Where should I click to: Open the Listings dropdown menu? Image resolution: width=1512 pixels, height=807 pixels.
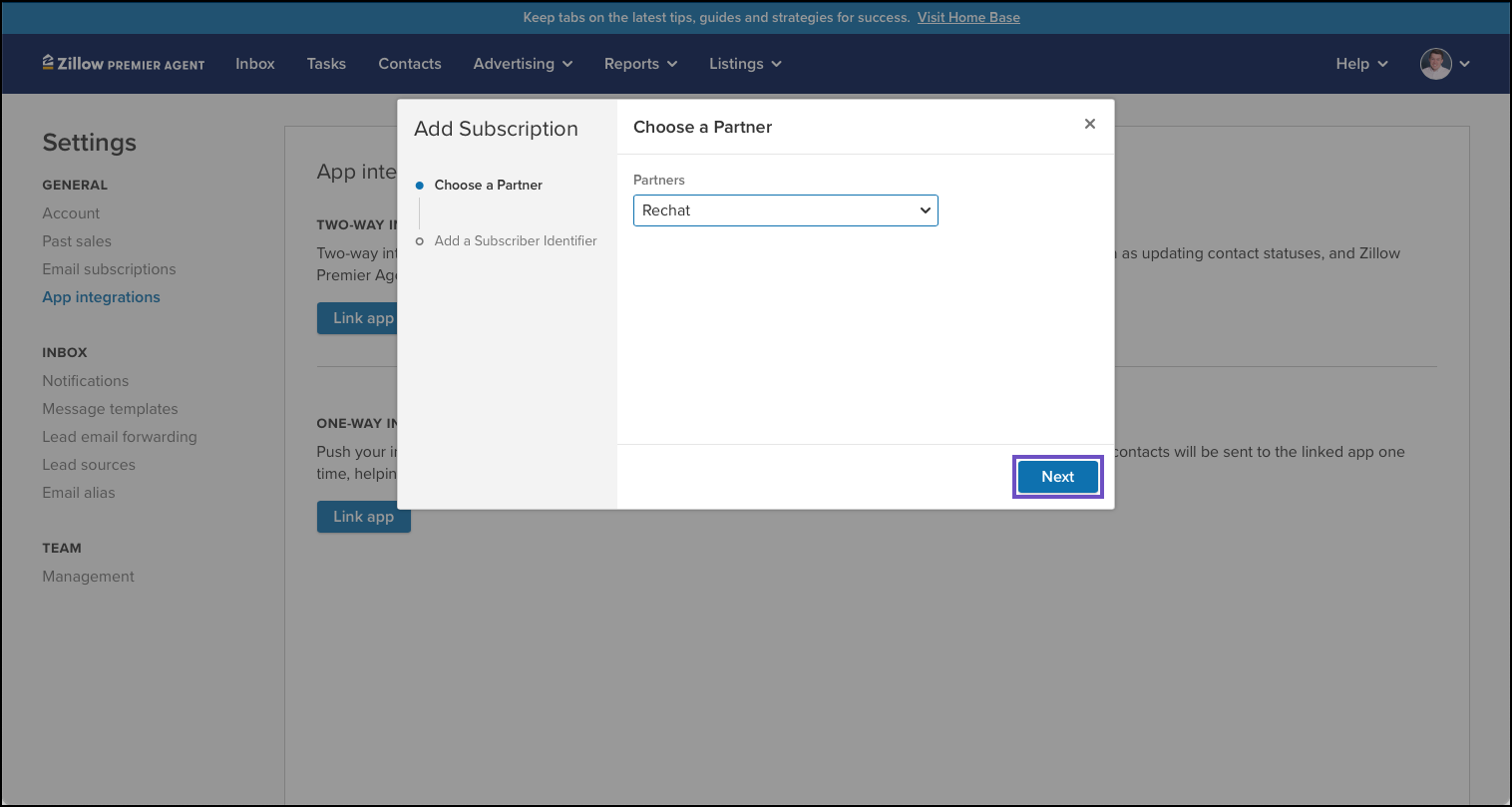[745, 64]
